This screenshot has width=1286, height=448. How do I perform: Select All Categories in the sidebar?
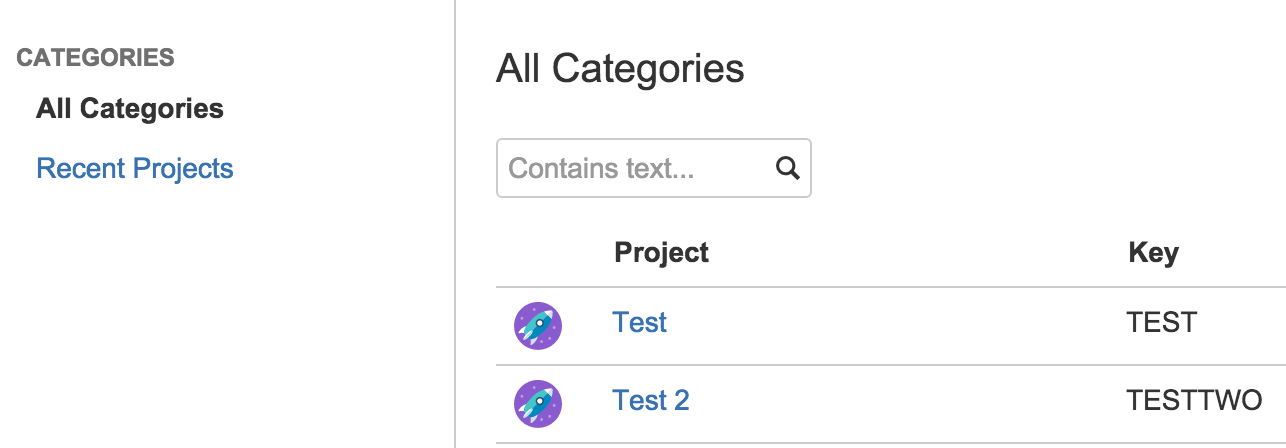click(x=130, y=108)
